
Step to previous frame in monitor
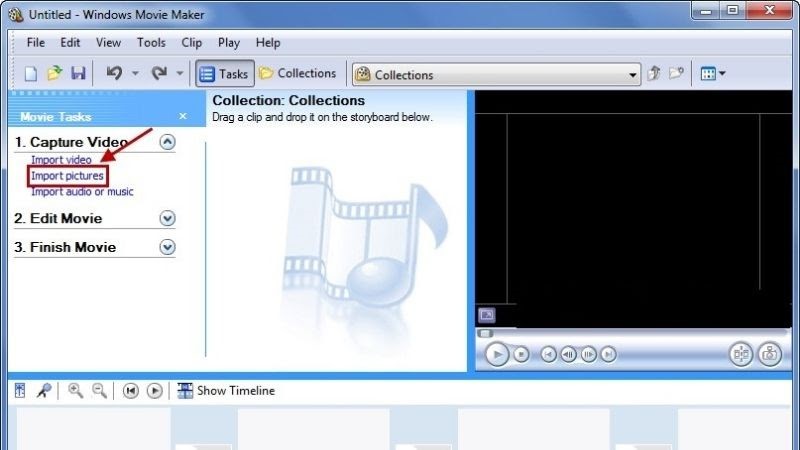pos(568,354)
